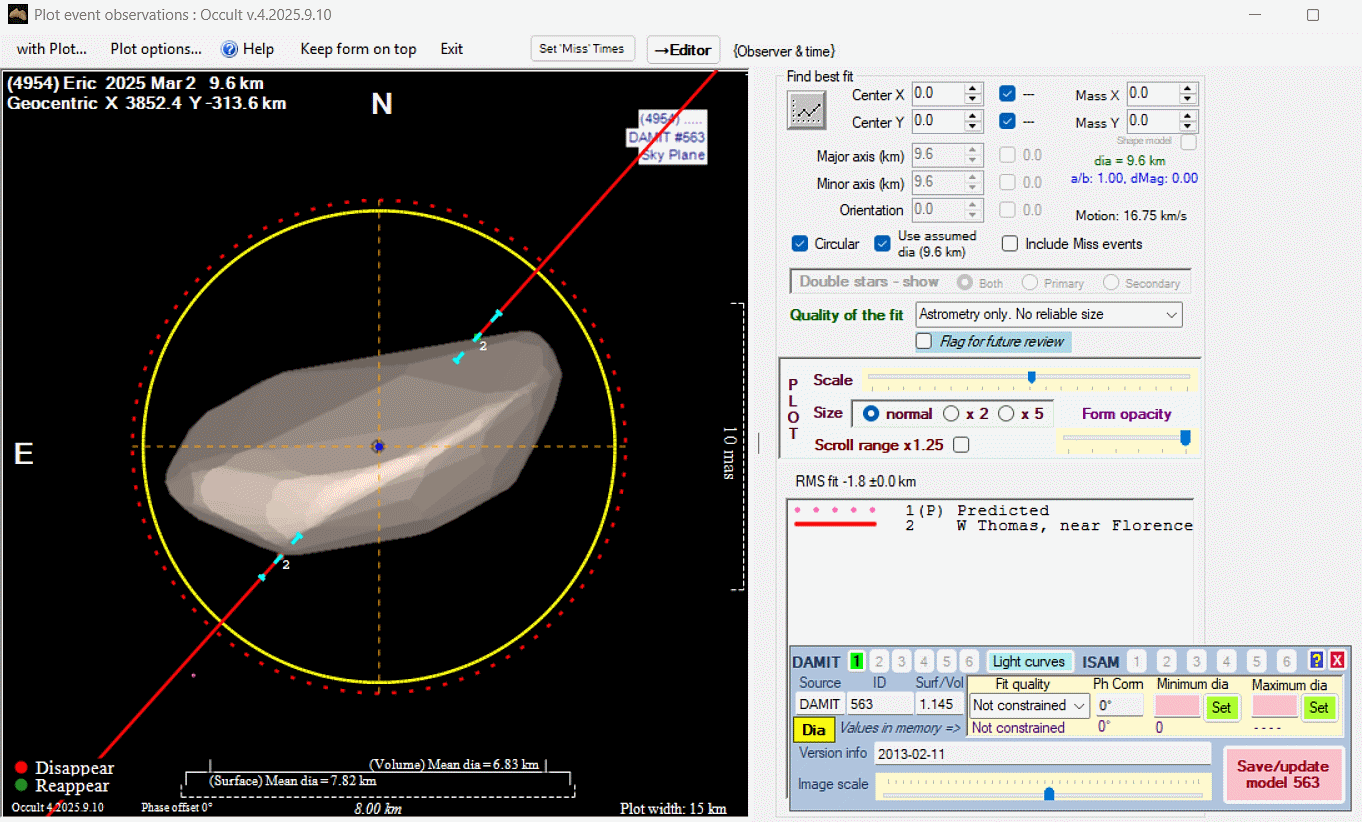Close the DAMIT panel with red X
Image resolution: width=1362 pixels, height=822 pixels.
(1337, 661)
